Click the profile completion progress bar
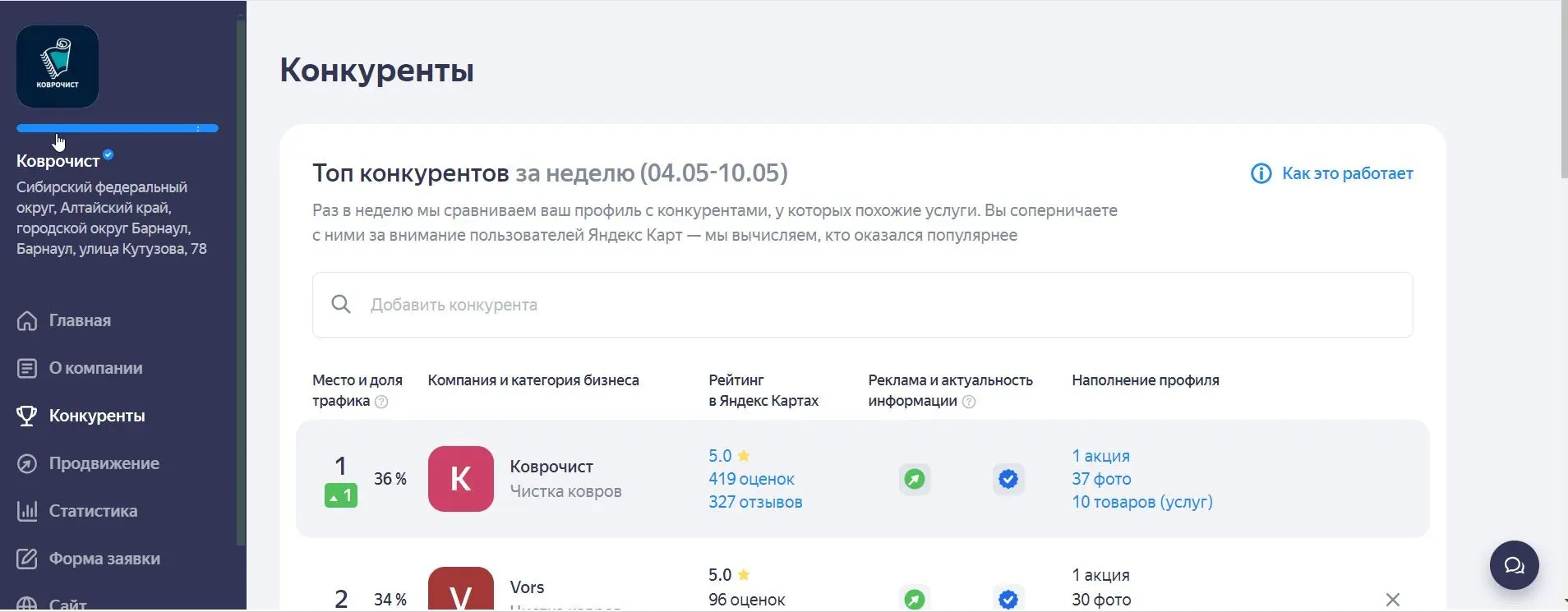 click(x=118, y=128)
